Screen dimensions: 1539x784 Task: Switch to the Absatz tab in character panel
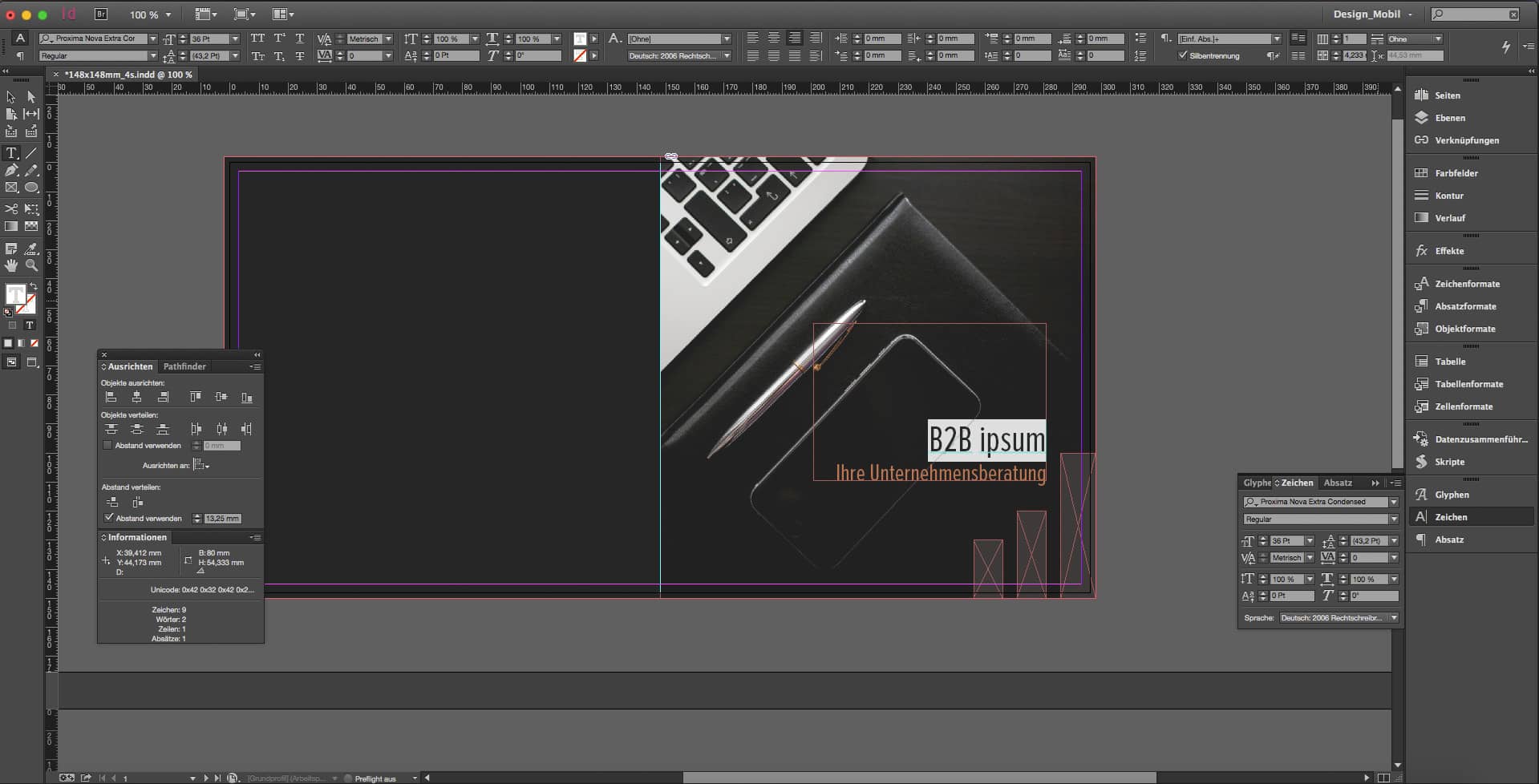(1337, 483)
